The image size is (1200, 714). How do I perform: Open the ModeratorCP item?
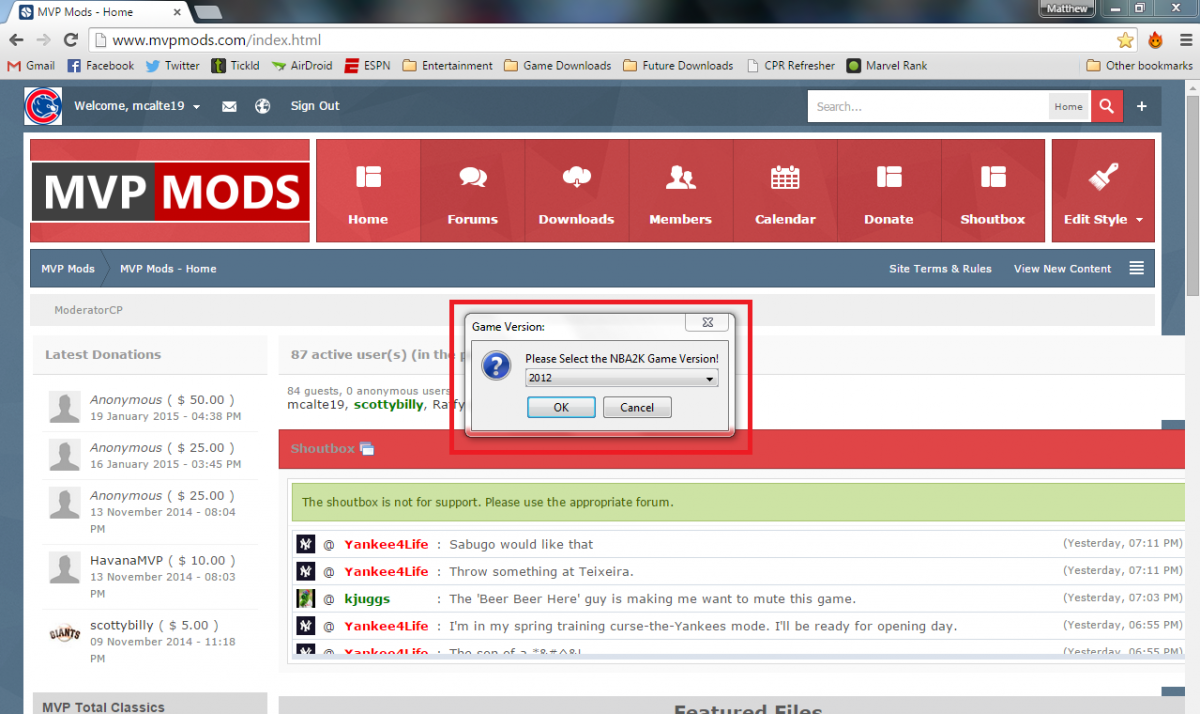tap(88, 310)
